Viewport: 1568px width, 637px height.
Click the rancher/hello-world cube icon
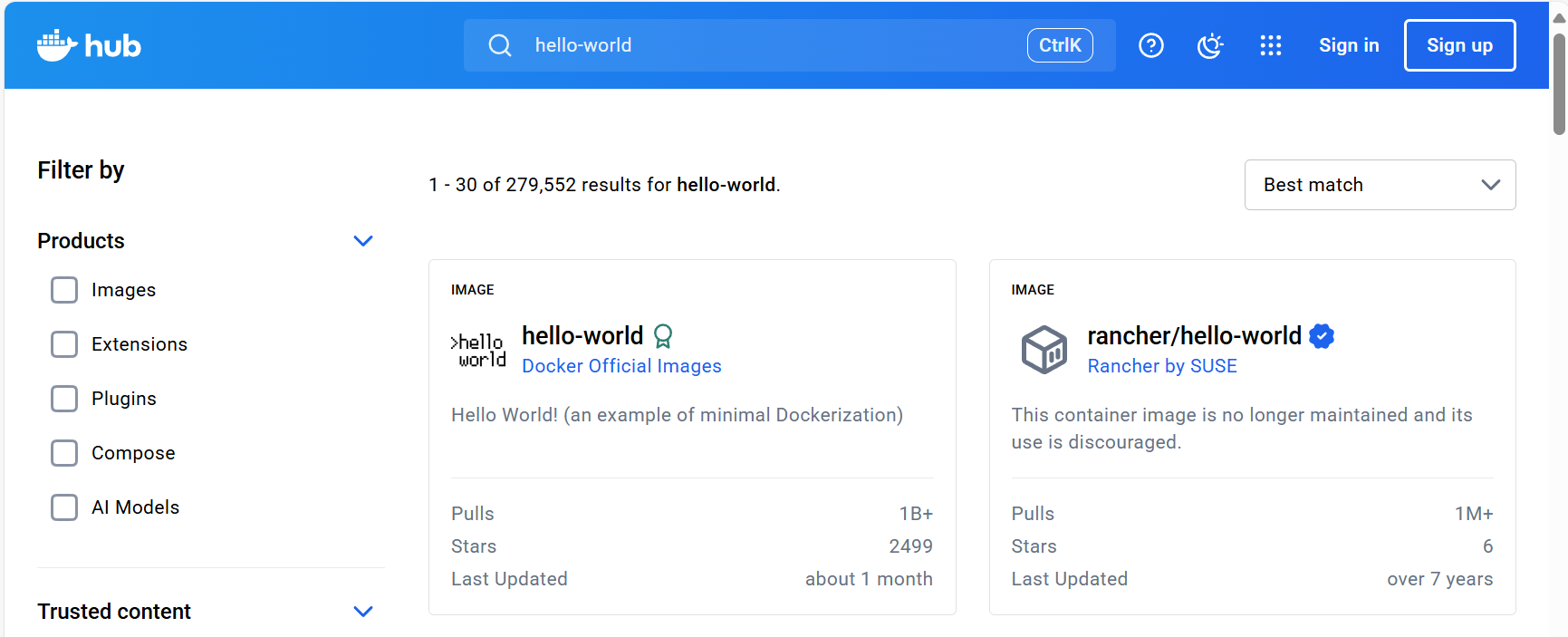[1044, 350]
